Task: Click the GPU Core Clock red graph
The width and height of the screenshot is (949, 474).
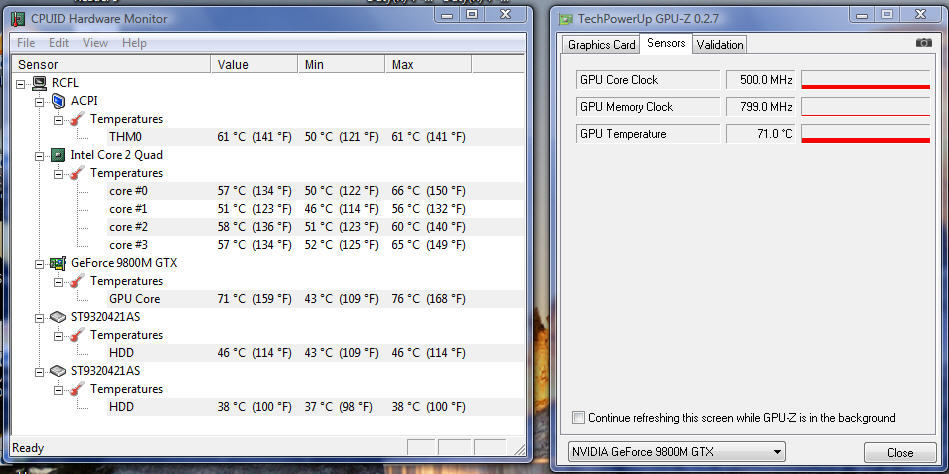Action: 865,80
